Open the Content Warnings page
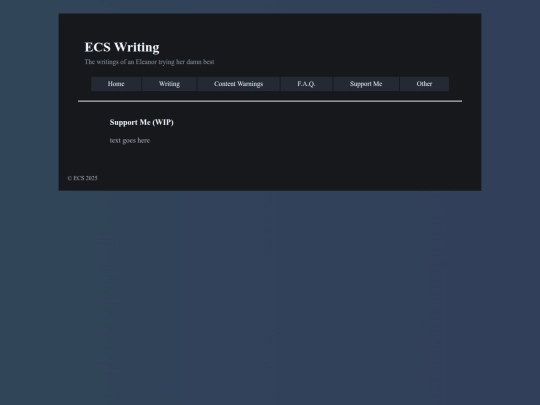Viewport: 540px width, 405px height. pyautogui.click(x=238, y=84)
